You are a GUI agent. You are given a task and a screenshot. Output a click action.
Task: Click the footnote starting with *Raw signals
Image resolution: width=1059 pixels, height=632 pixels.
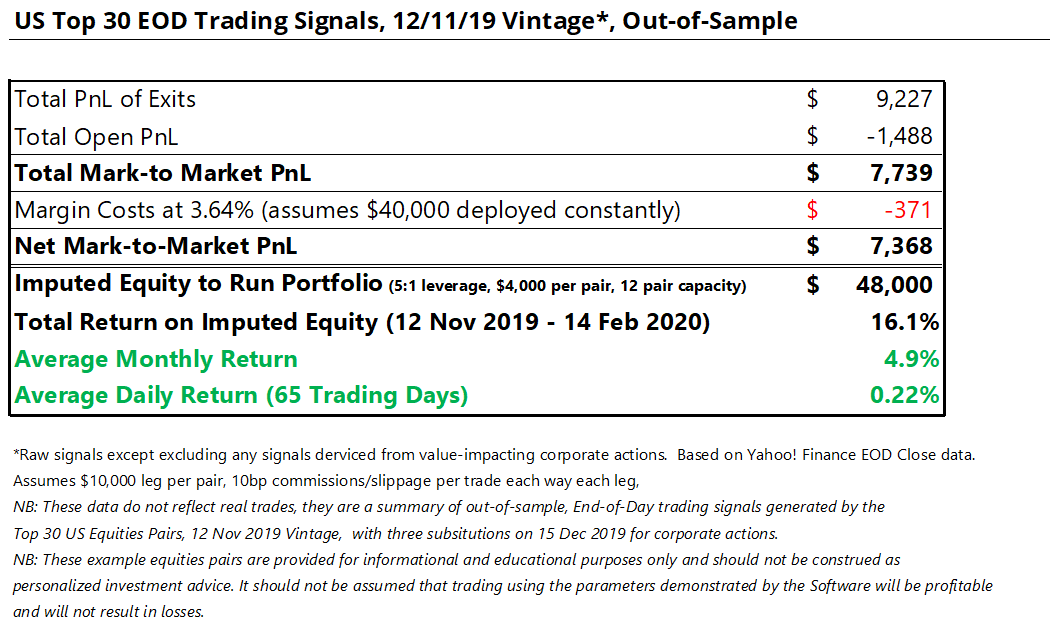tap(494, 454)
